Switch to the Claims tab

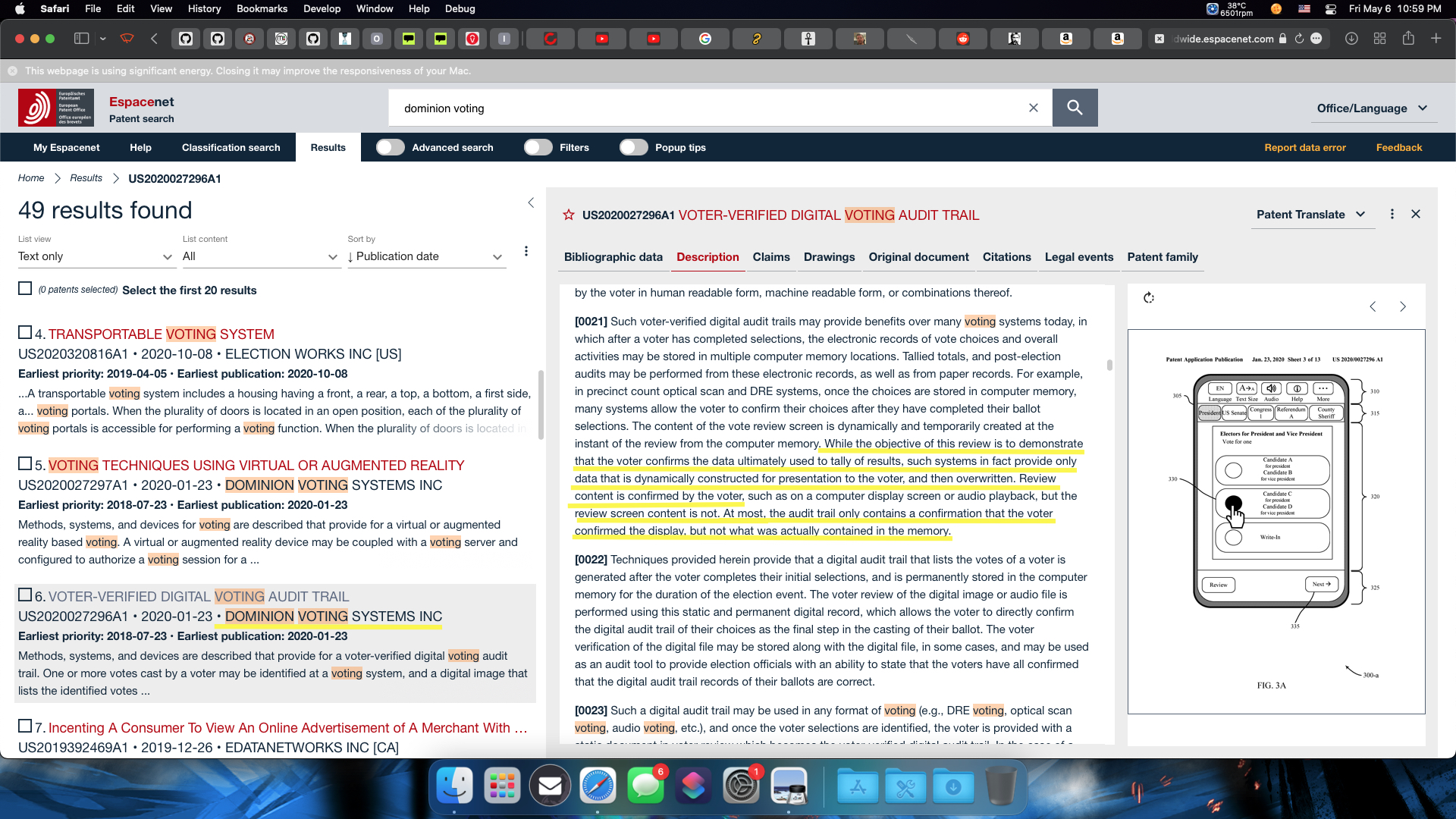pyautogui.click(x=771, y=257)
